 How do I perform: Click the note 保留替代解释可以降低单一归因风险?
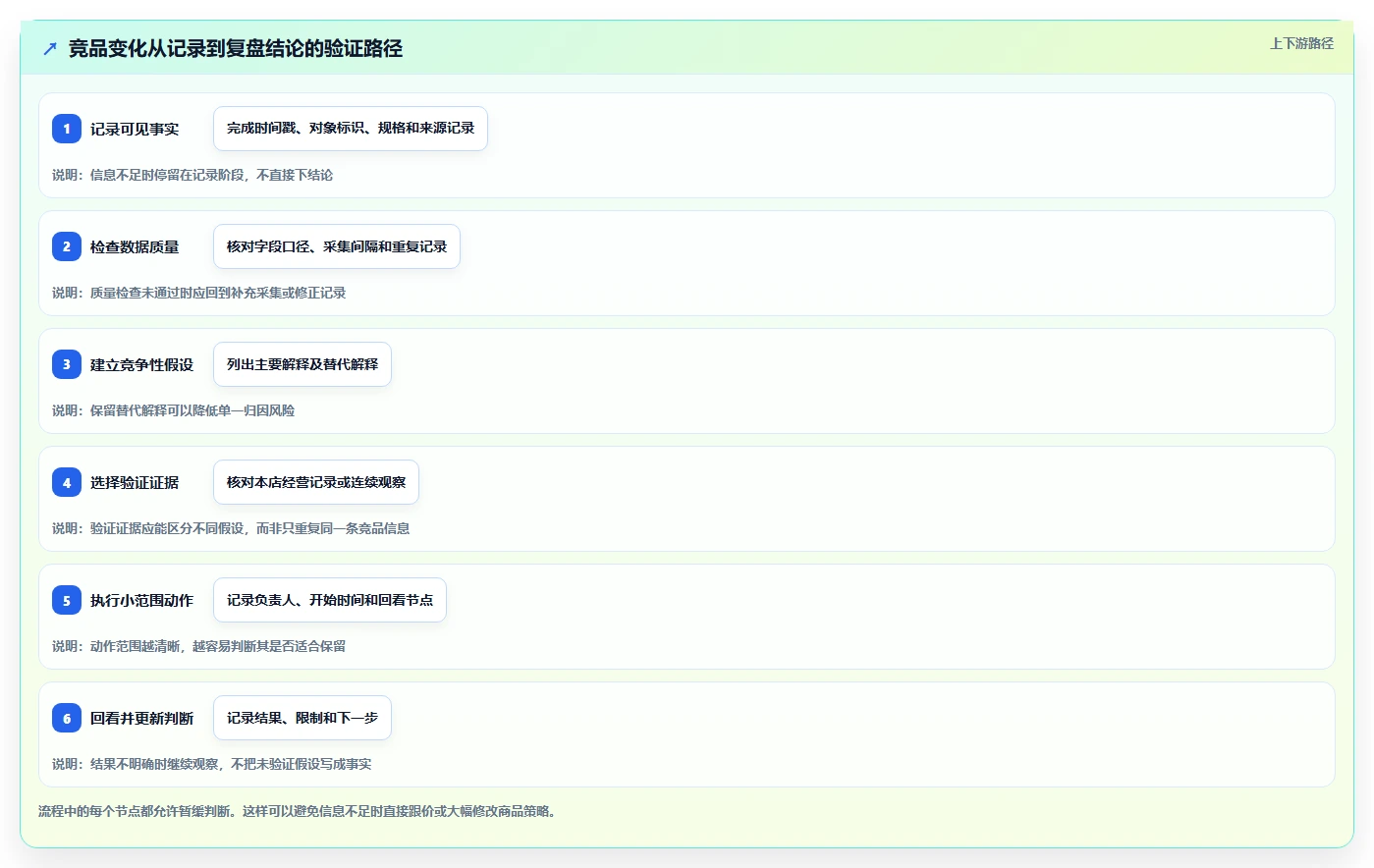[x=173, y=410]
